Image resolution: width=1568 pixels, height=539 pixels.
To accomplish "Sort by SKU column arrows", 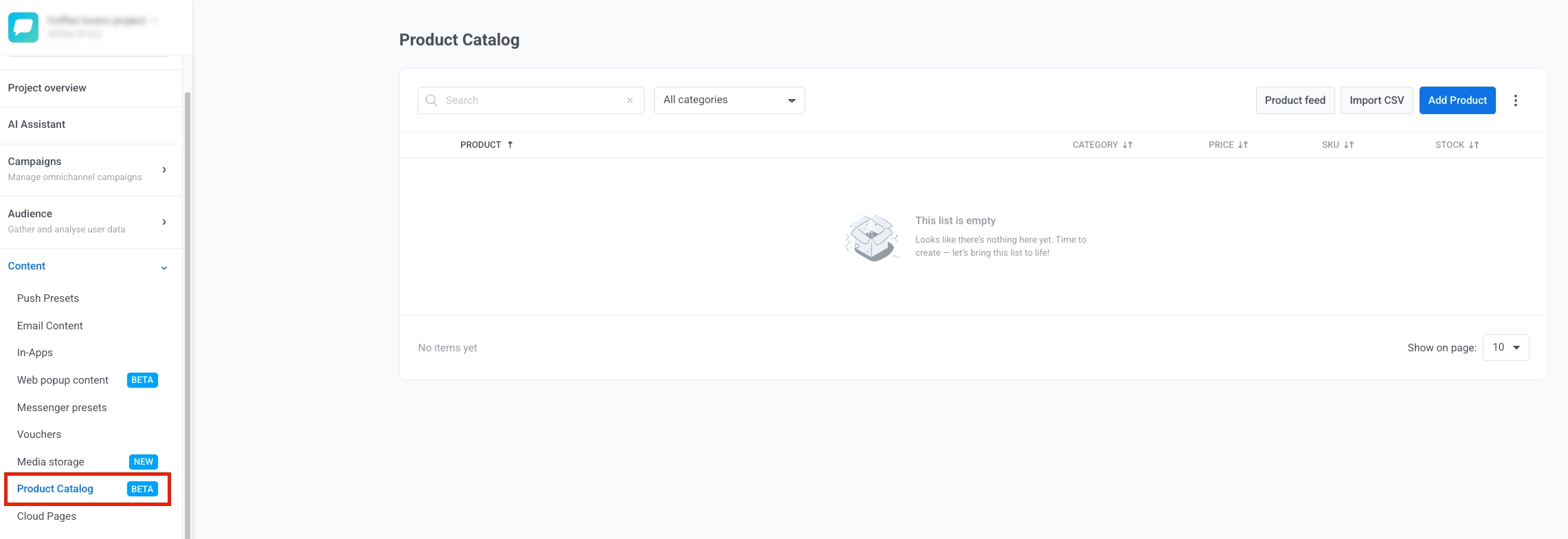I will pos(1348,145).
